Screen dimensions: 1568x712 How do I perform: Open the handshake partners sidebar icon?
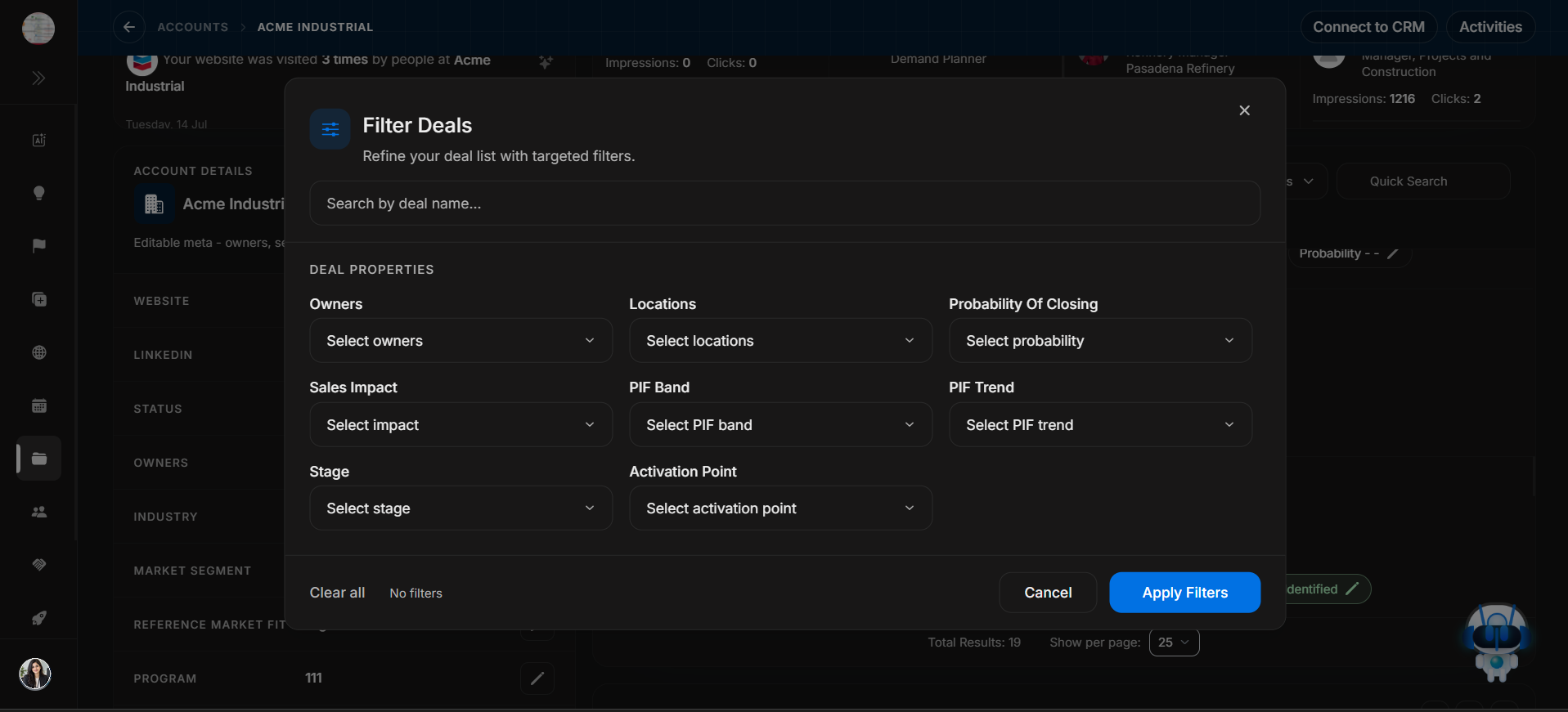point(38,565)
